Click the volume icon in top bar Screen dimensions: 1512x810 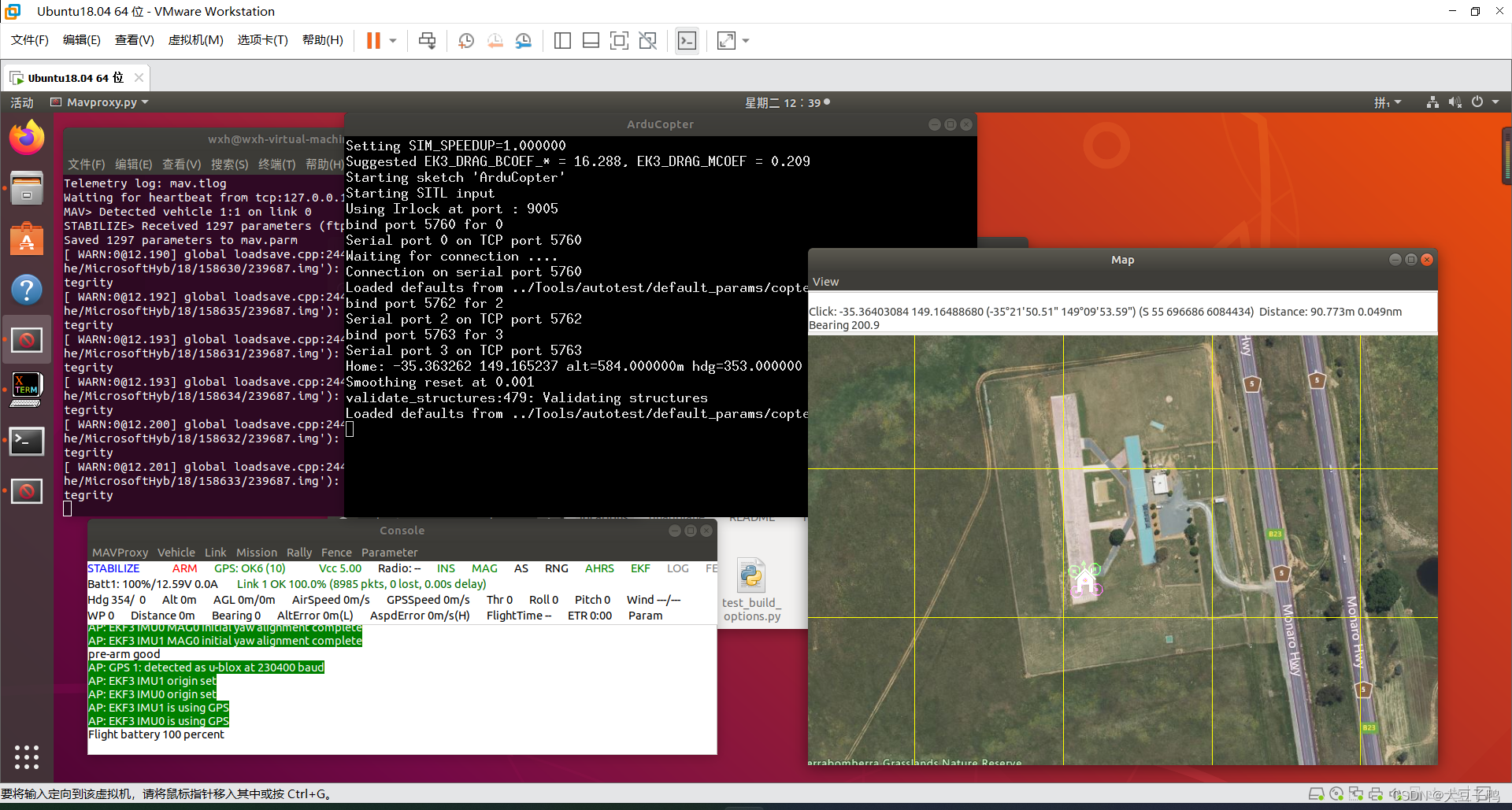click(1455, 102)
